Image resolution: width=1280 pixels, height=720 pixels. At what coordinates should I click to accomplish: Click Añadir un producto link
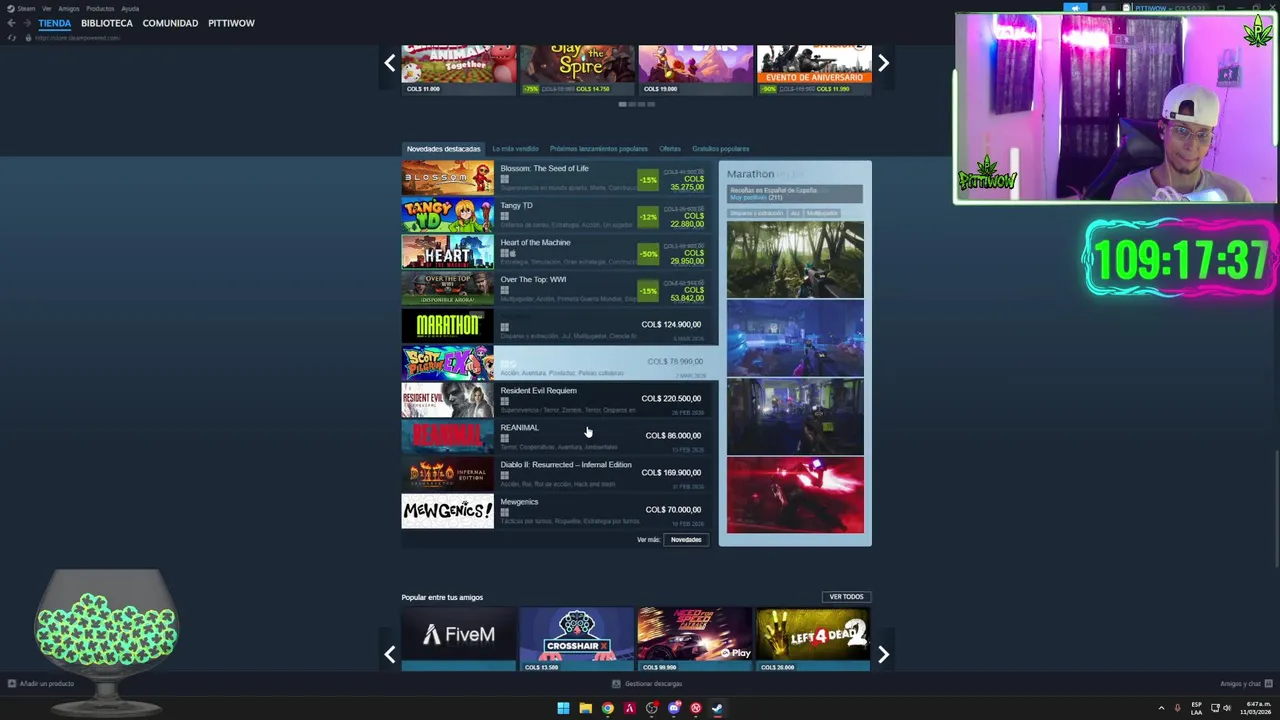(x=47, y=684)
